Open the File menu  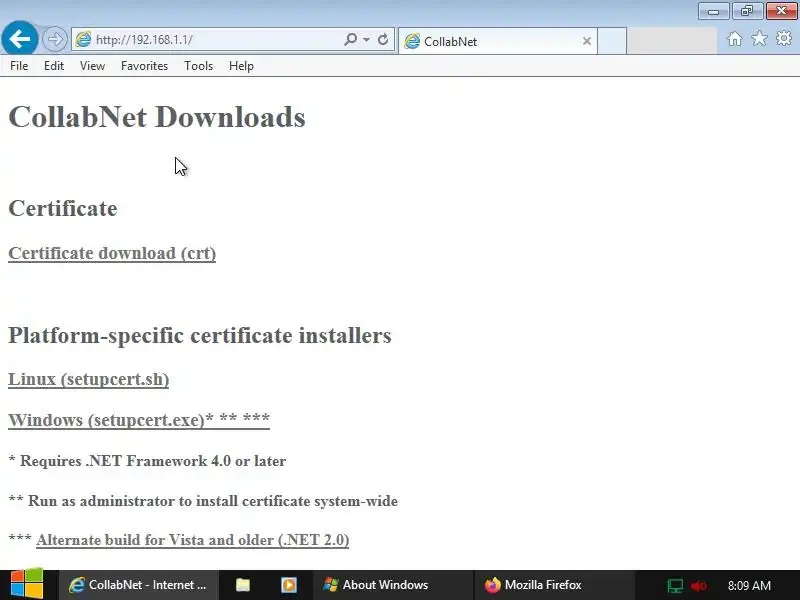(x=19, y=66)
